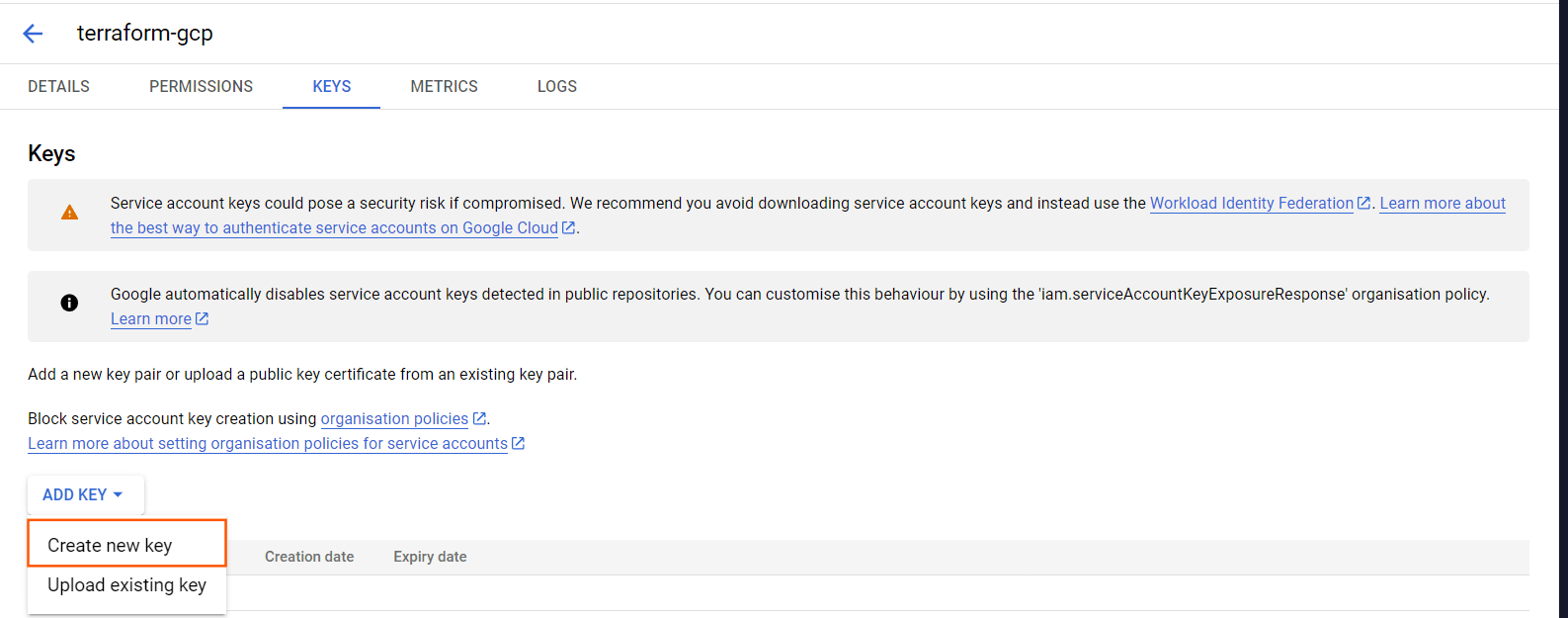Open 'Learn more about setting organisation policies' link
Screen dimensions: 1568x618
pos(267,443)
